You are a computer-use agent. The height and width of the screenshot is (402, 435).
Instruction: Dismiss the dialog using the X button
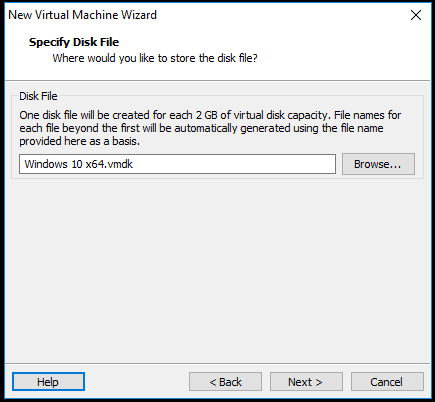point(416,15)
